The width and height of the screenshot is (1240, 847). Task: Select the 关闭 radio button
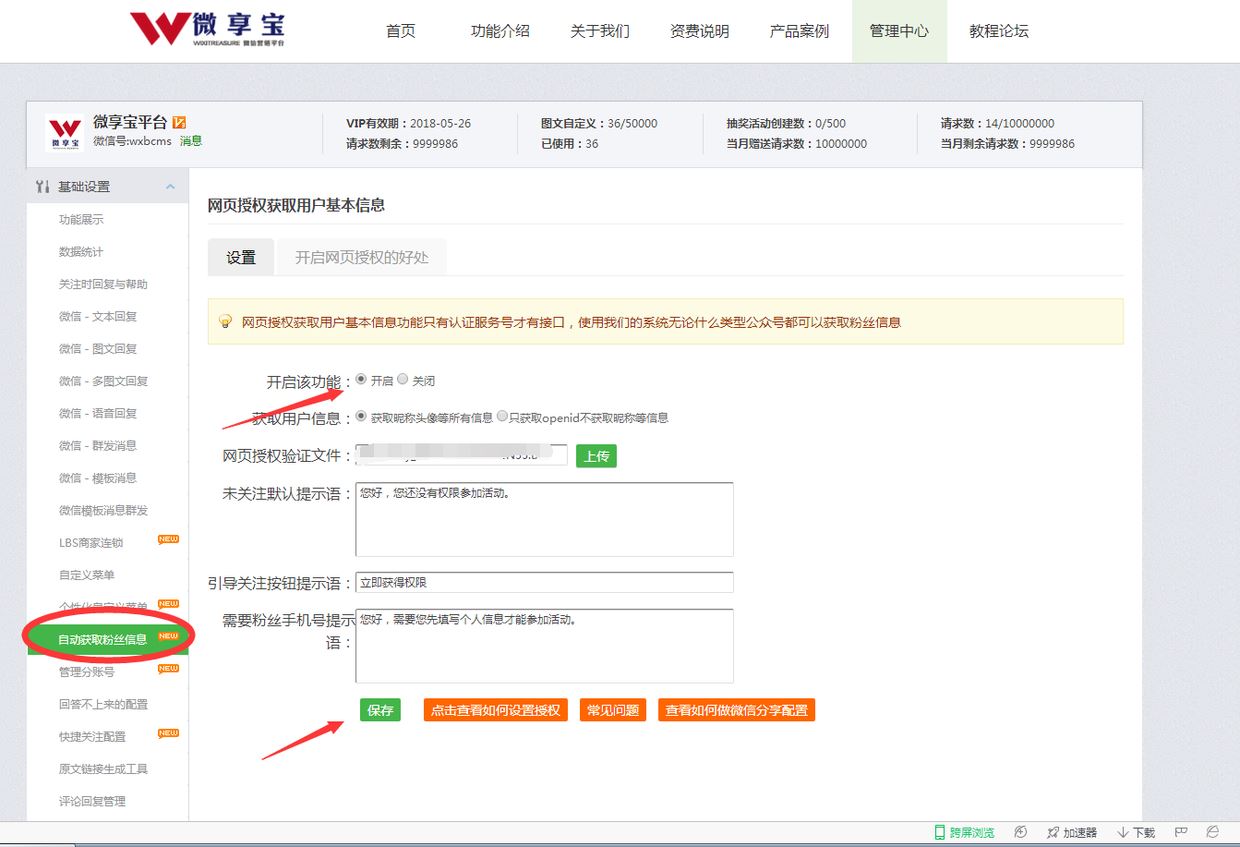[403, 380]
